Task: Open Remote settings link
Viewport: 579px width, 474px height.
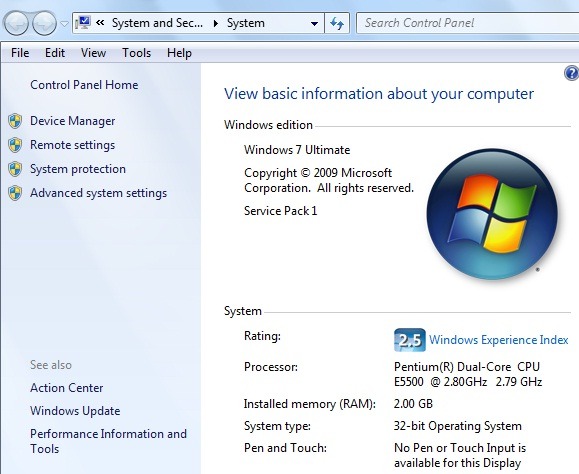Action: tap(72, 145)
